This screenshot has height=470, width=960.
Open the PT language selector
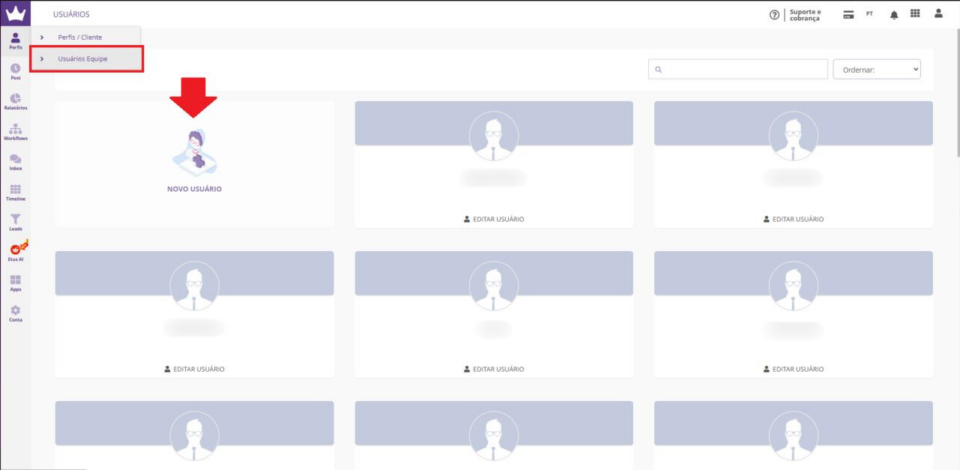[869, 15]
